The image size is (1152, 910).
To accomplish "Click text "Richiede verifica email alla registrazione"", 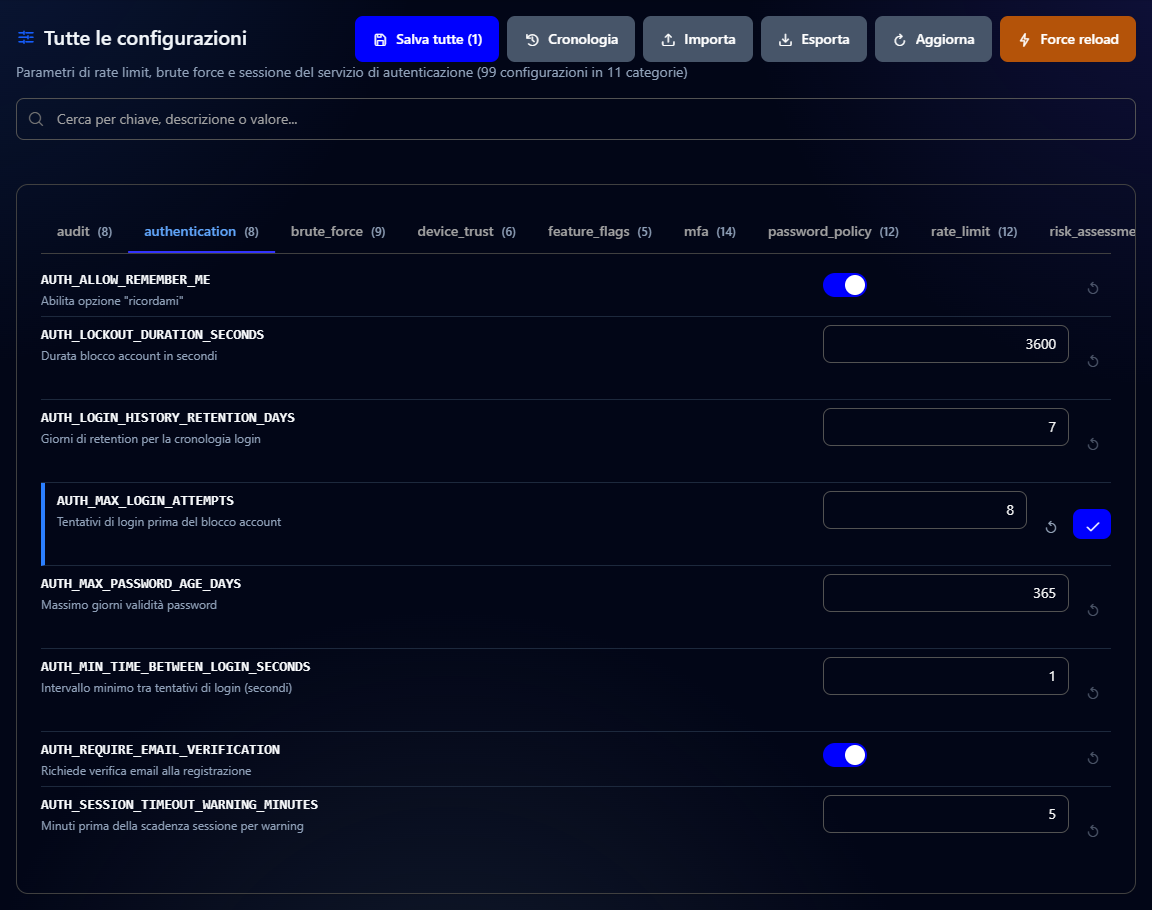I will point(146,771).
